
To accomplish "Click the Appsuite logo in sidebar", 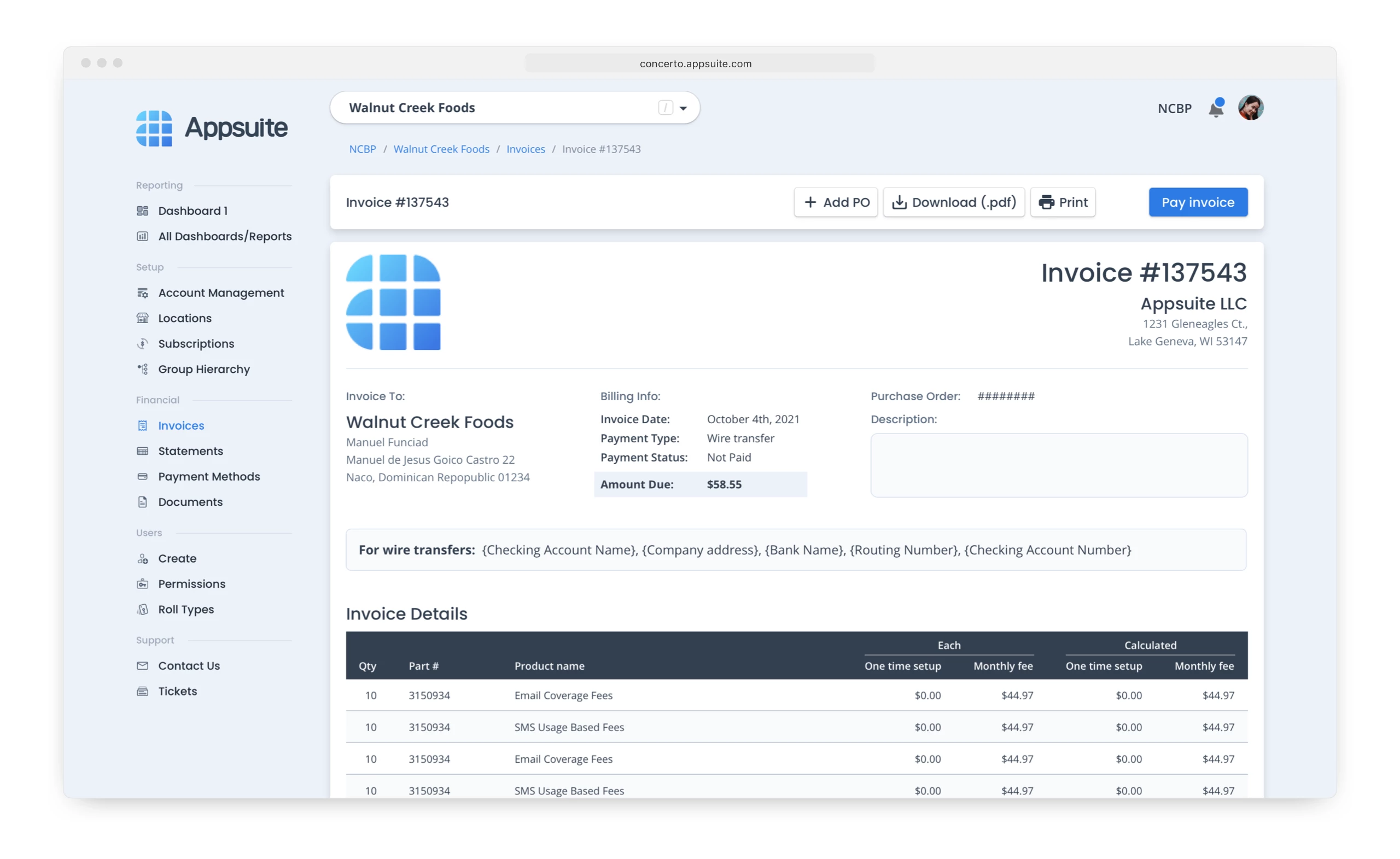I will tap(211, 128).
